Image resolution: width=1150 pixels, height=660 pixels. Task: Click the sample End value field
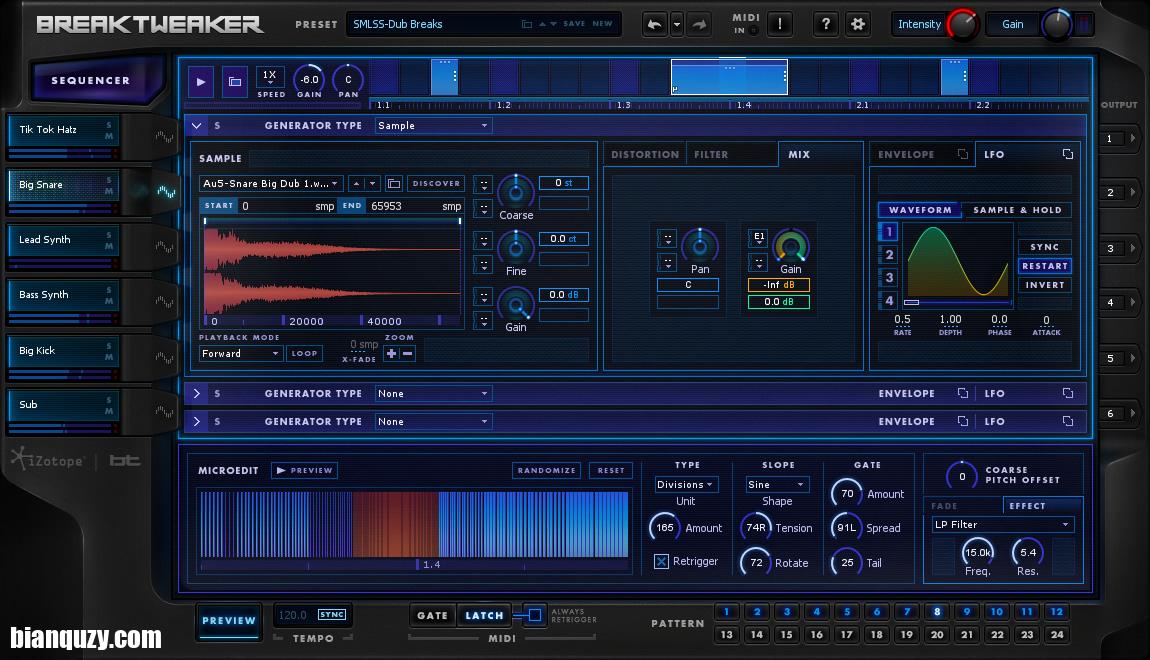[x=404, y=206]
